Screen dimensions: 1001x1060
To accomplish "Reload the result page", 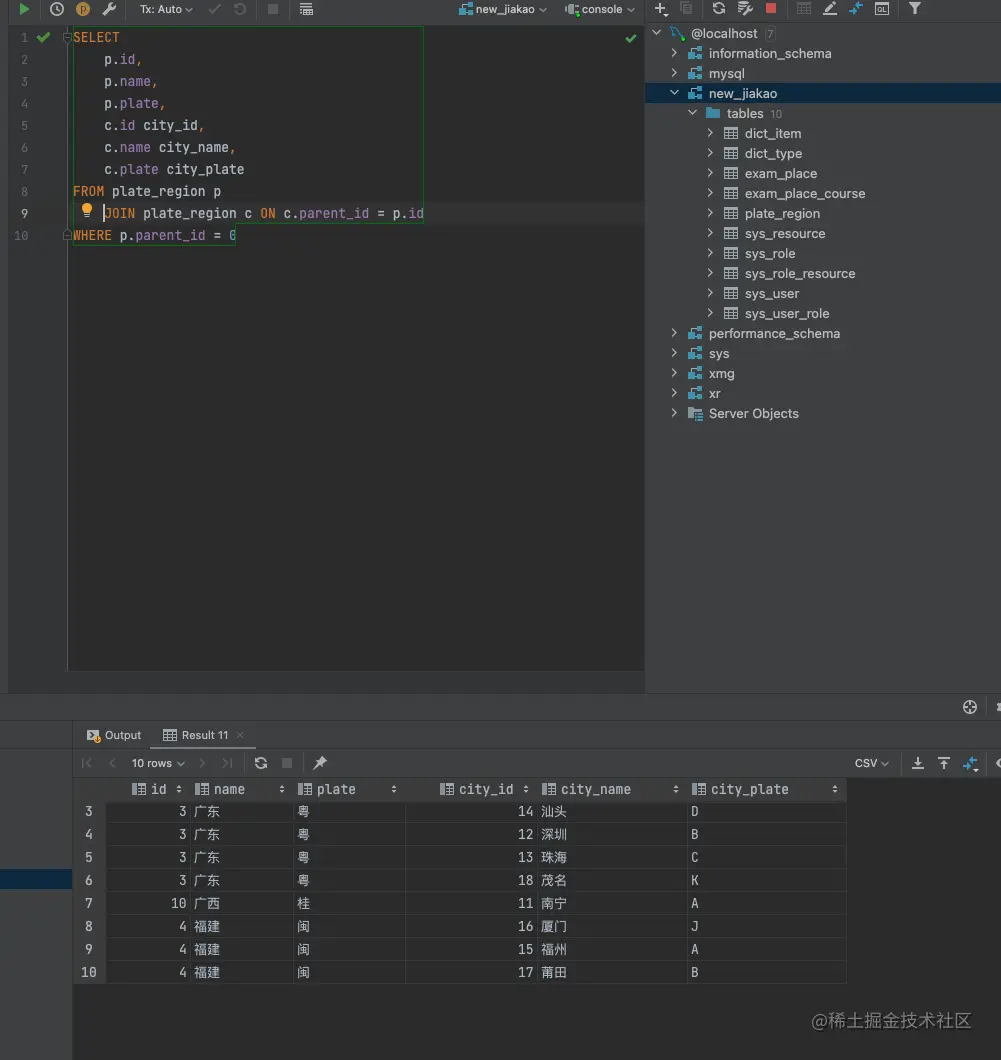I will tap(261, 763).
